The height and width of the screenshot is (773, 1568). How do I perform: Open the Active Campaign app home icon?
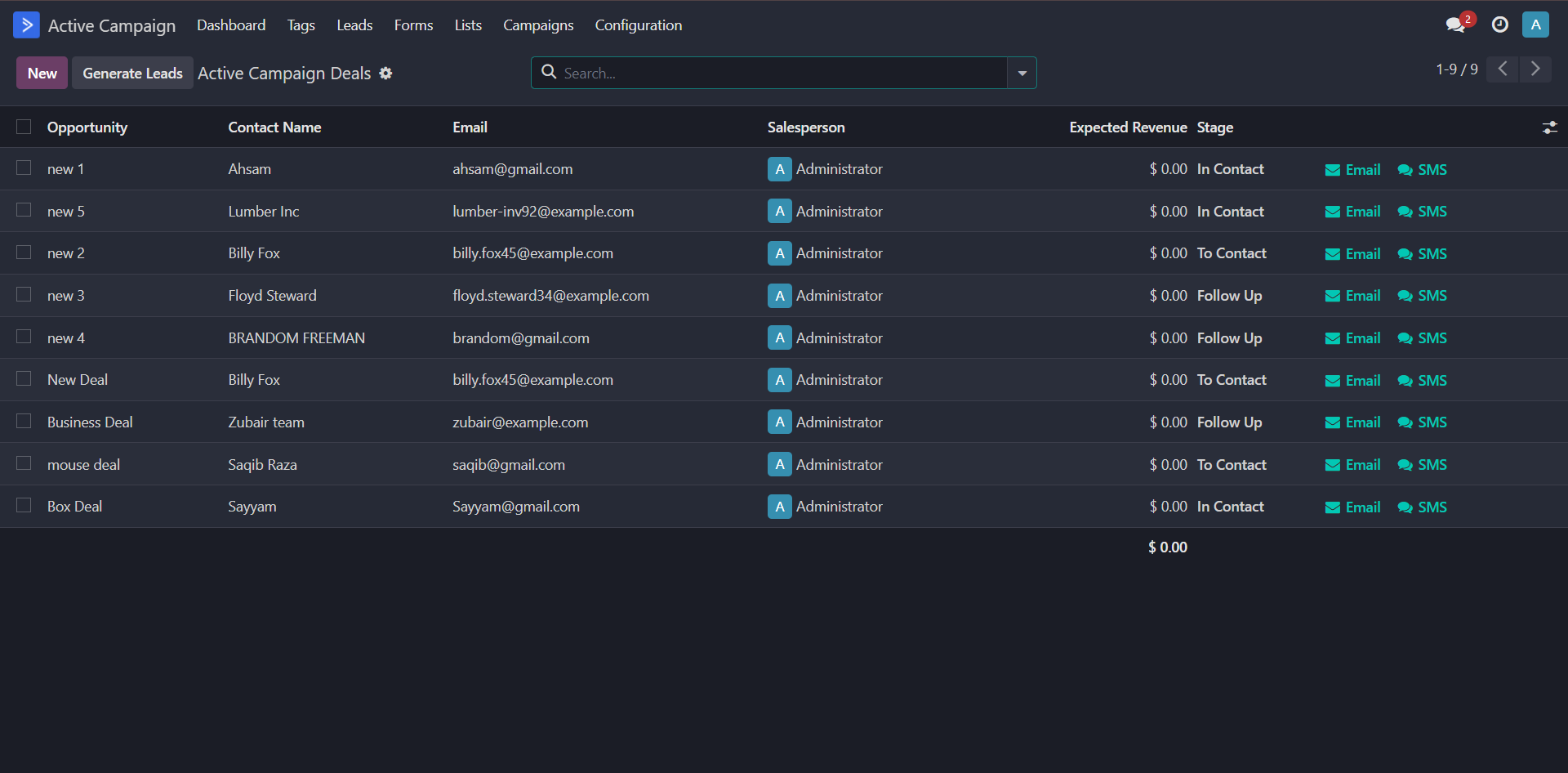(26, 25)
